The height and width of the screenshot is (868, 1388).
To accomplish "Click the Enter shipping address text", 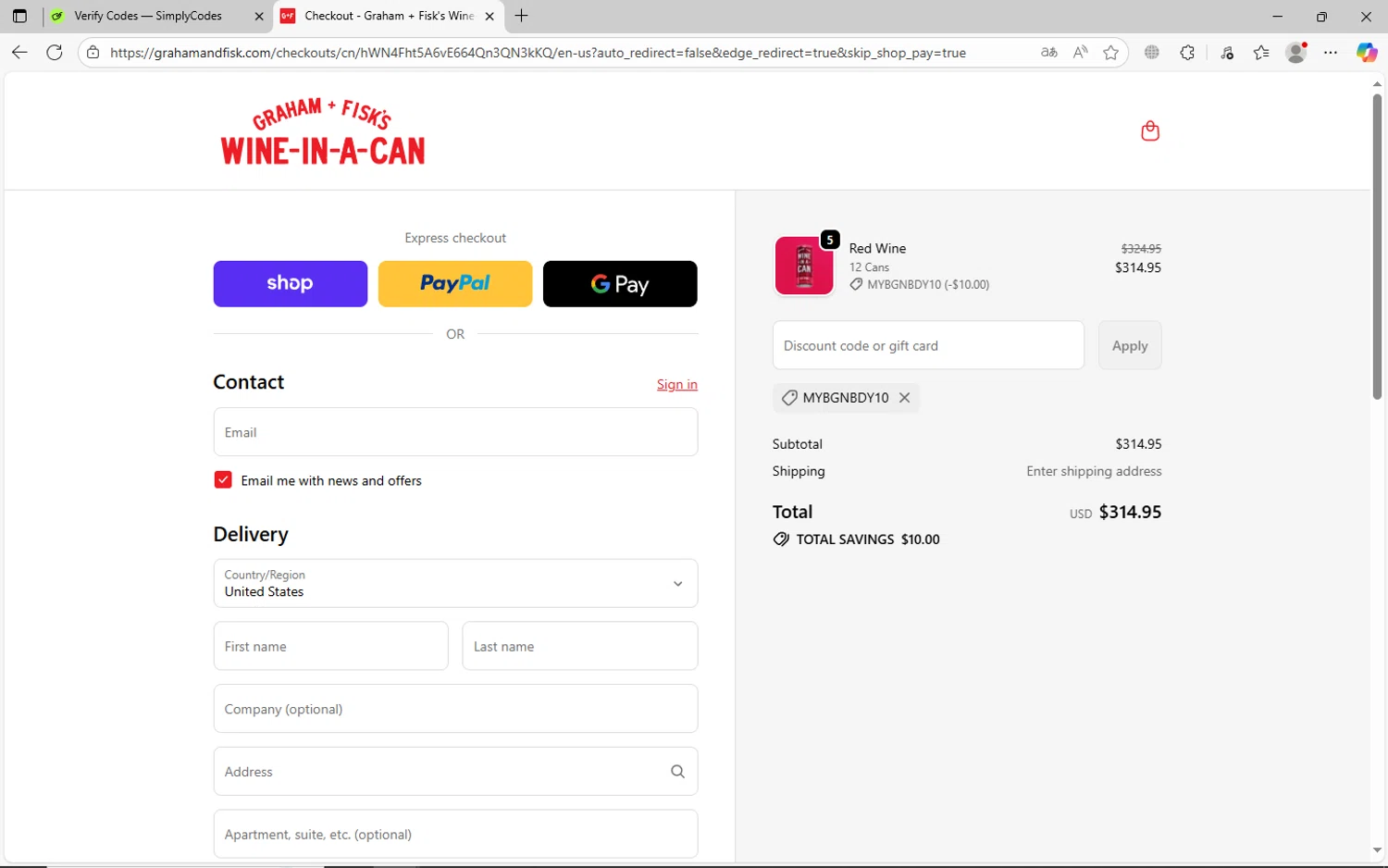I will point(1094,471).
